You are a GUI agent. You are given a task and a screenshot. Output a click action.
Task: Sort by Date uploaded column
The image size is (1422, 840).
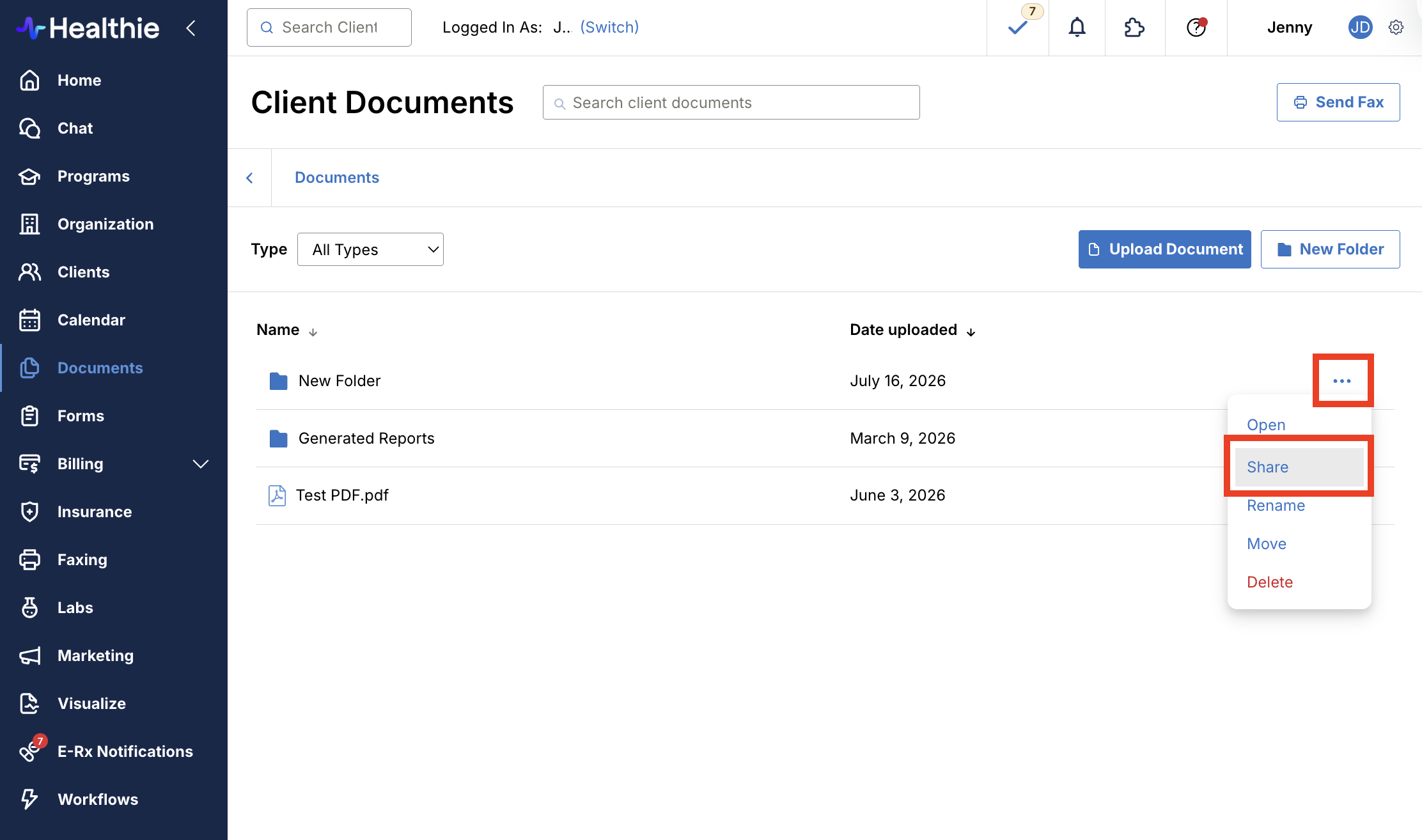912,330
